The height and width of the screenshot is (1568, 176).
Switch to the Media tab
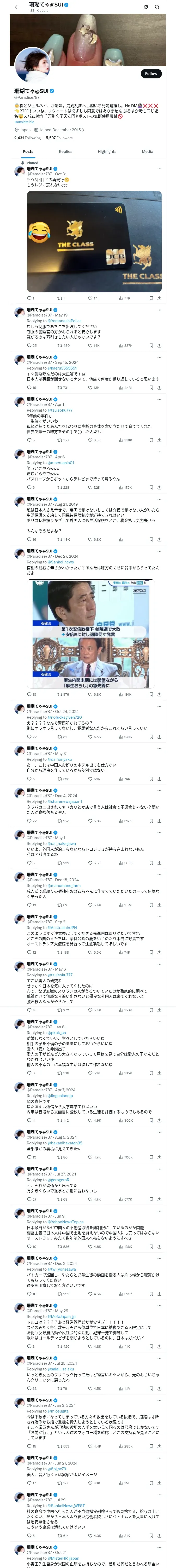148,152
